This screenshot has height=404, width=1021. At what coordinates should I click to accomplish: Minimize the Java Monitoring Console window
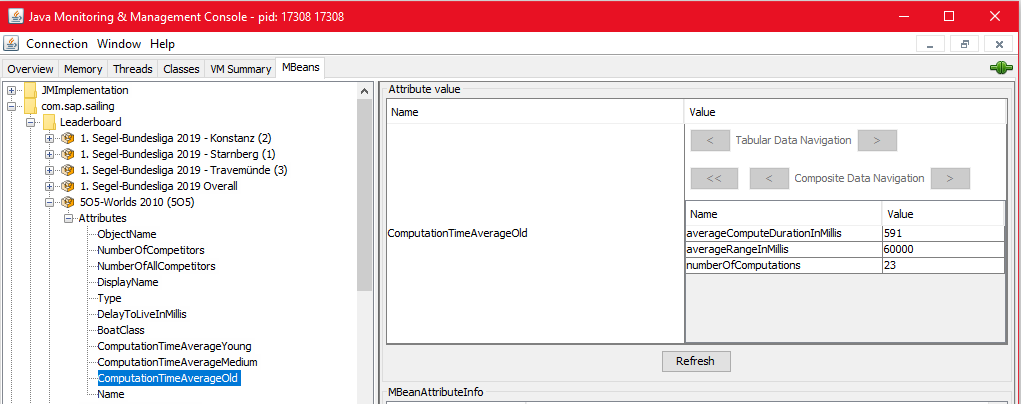[x=906, y=16]
